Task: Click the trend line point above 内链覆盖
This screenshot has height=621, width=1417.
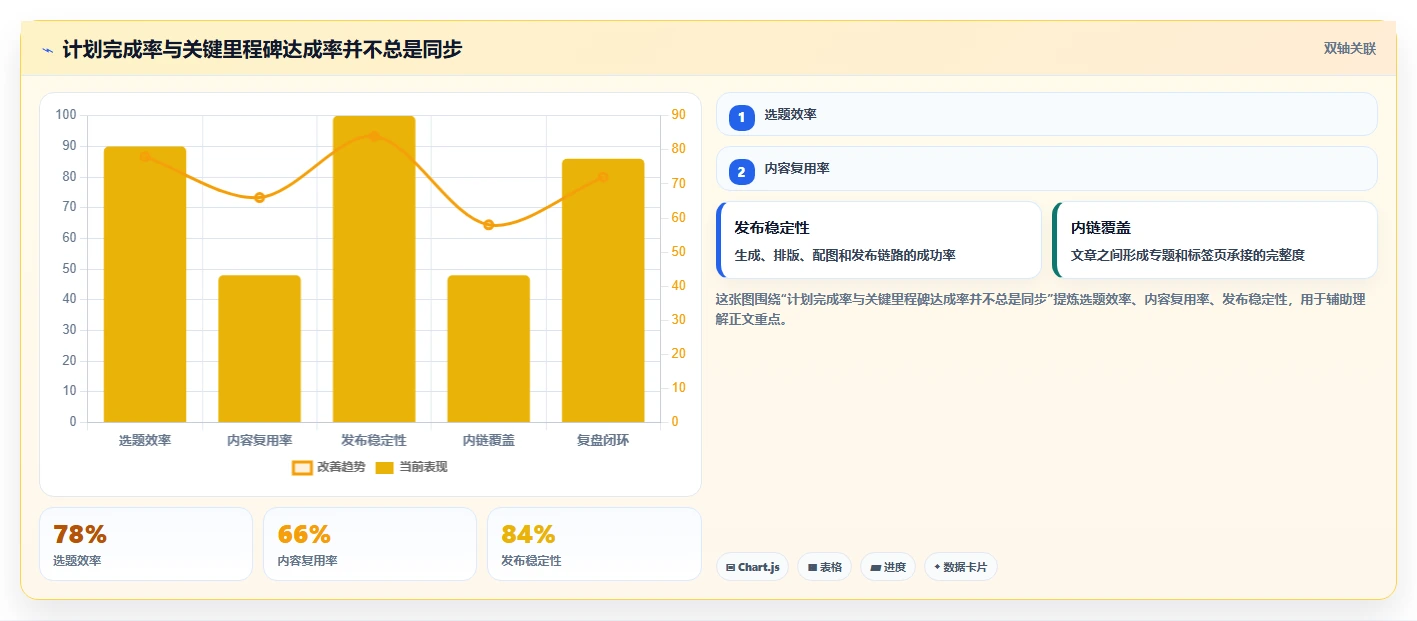Action: point(488,225)
